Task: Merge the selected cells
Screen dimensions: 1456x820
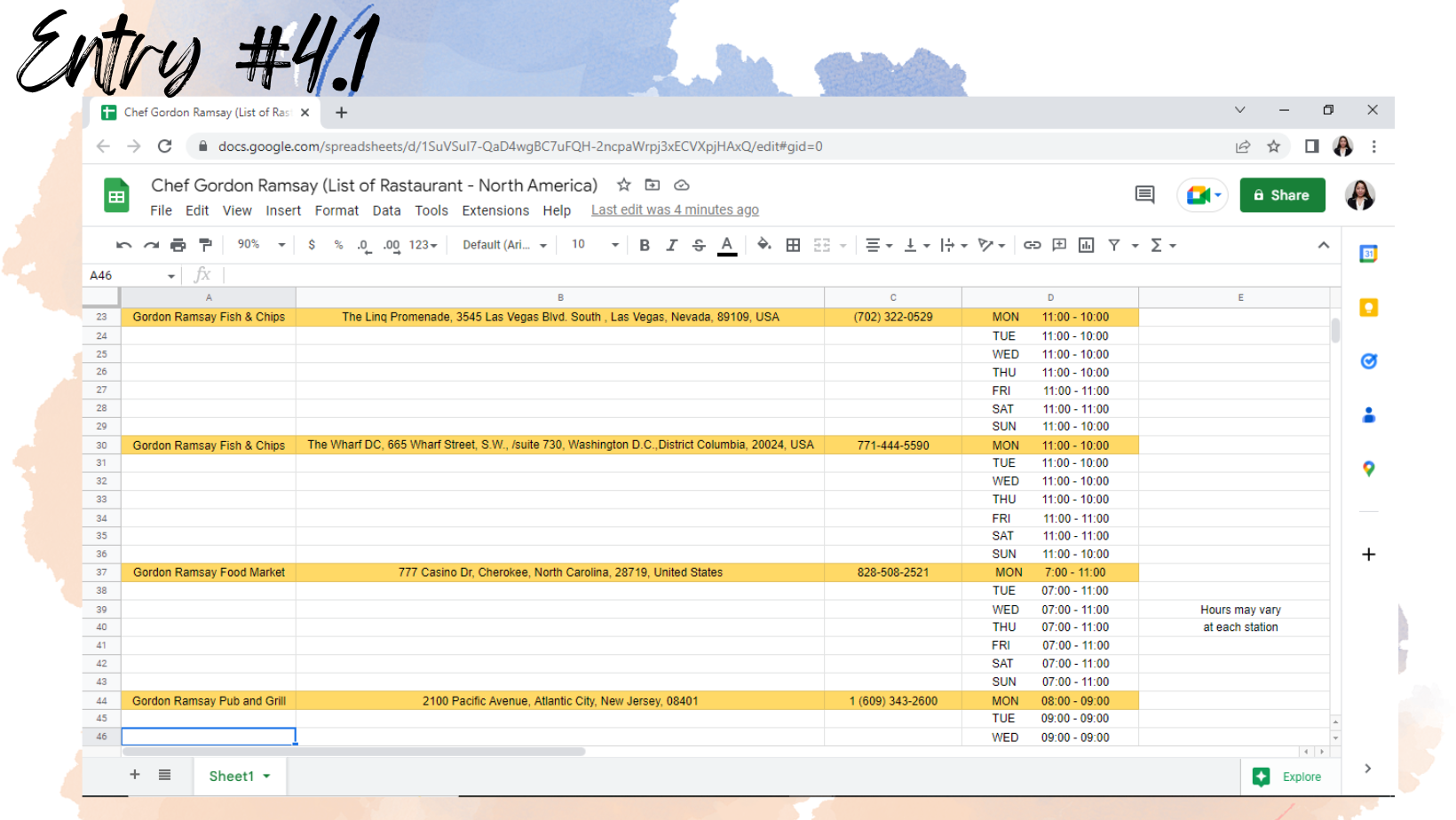Action: [822, 245]
